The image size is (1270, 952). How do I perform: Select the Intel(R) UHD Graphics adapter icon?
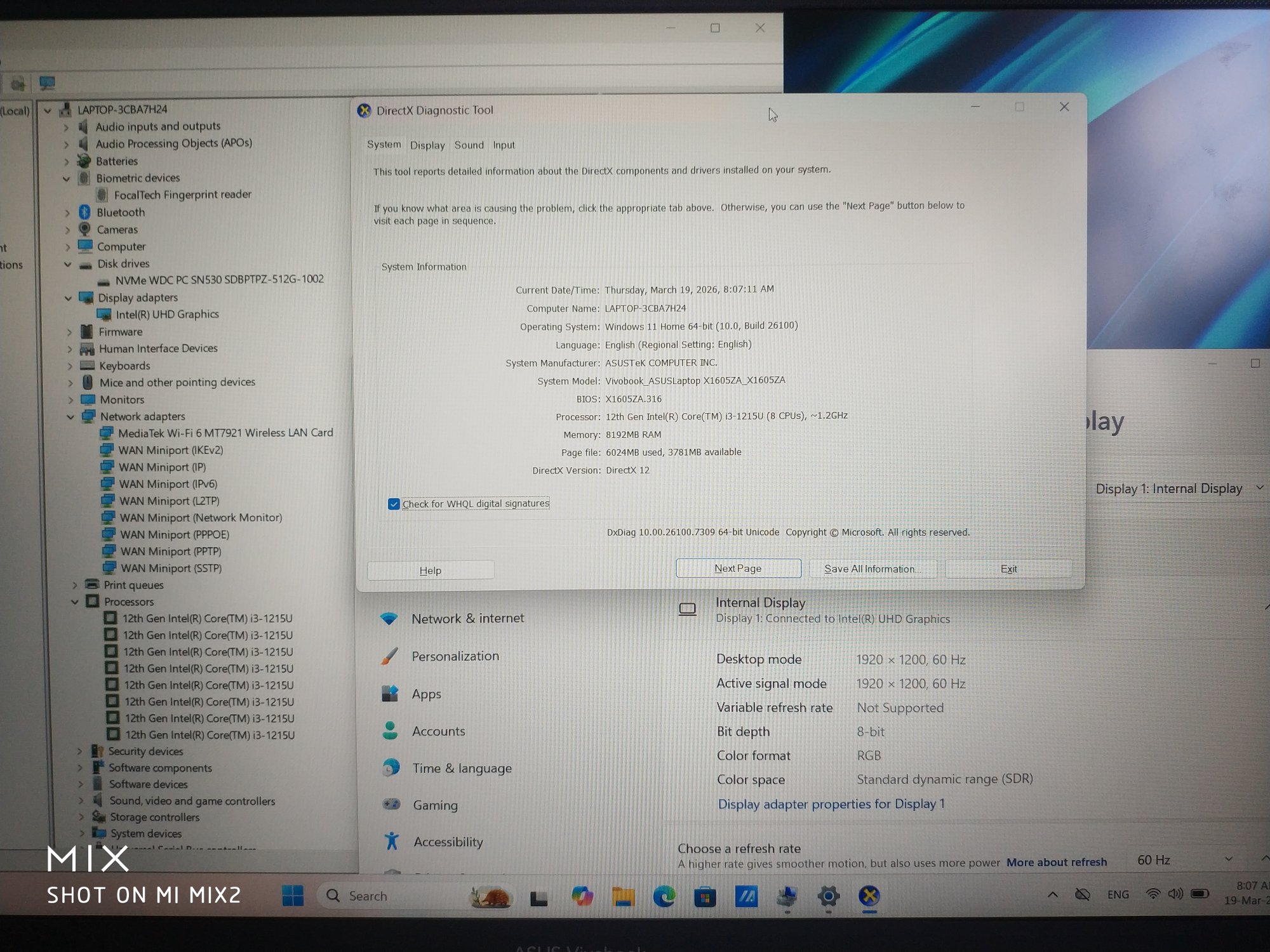(x=104, y=314)
